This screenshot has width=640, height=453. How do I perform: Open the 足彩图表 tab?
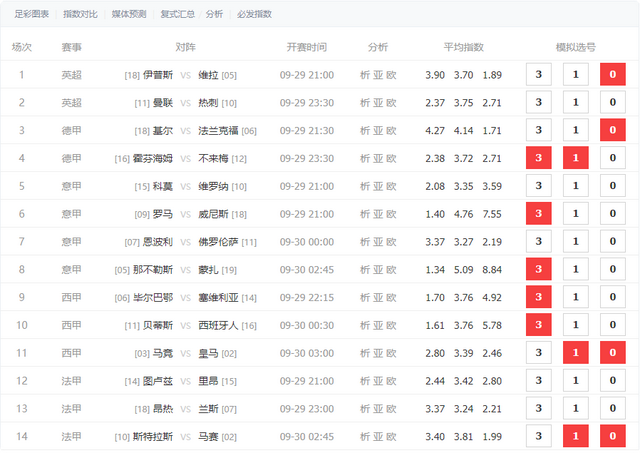31,14
